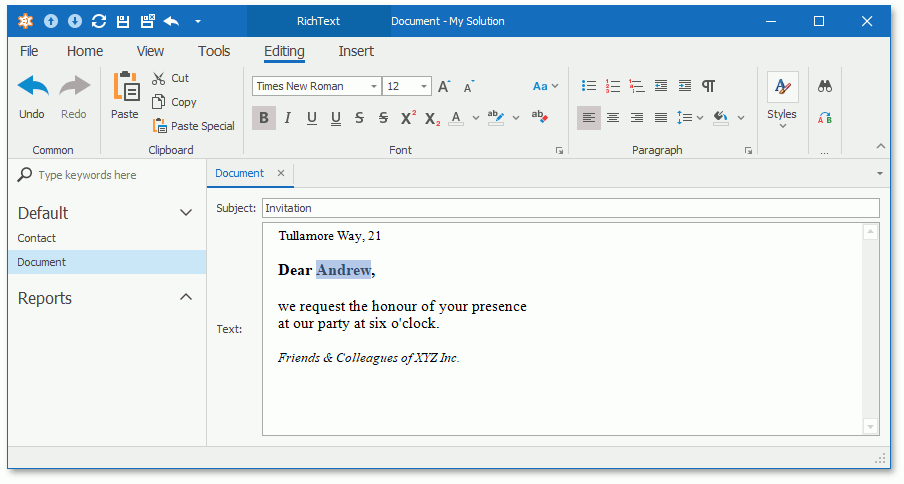Click Save and Close icon in title bar
904x484 pixels.
148,21
